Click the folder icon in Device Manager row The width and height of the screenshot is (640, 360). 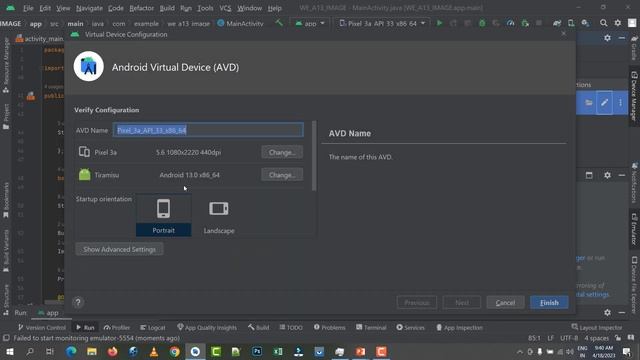(589, 102)
